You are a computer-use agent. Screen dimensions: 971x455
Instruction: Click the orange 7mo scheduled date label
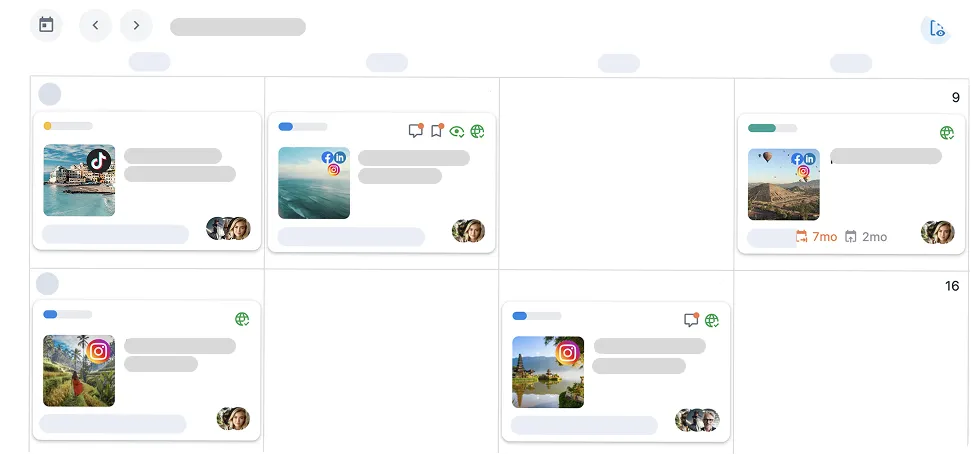[817, 236]
